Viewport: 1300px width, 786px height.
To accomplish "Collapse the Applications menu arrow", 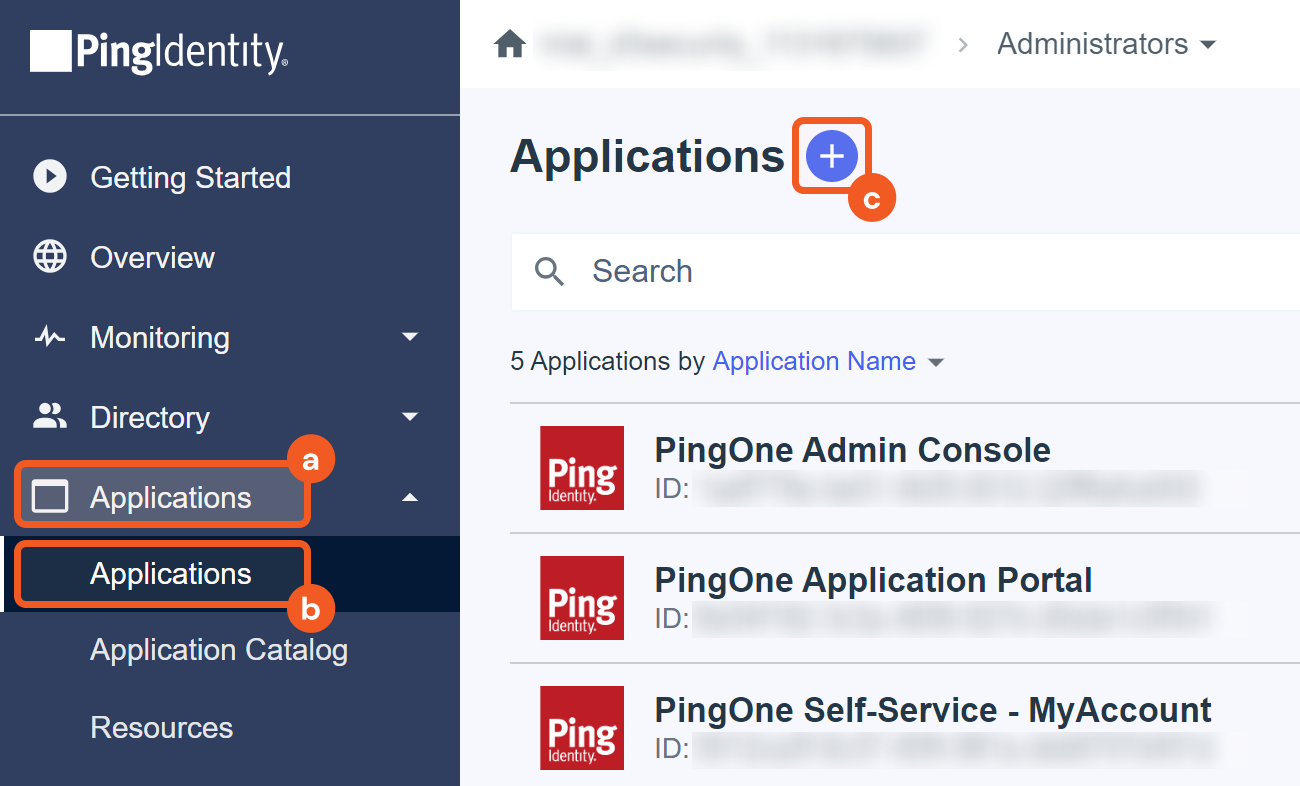I will point(410,497).
